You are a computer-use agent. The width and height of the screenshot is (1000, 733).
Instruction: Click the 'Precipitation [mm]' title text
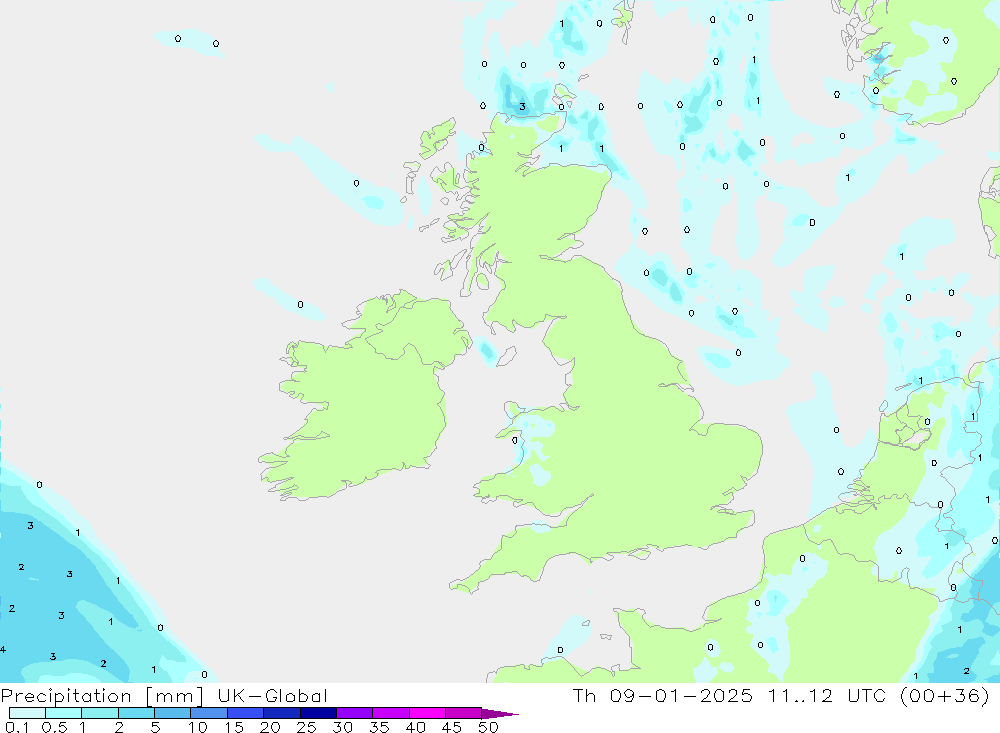click(x=102, y=696)
